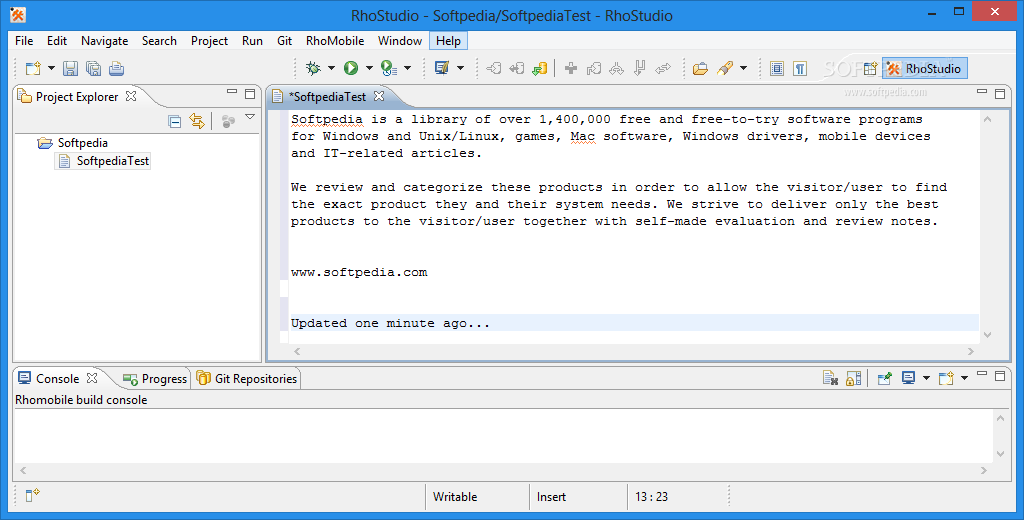Open the Open Console dropdown arrow
Viewport: 1024px width, 520px height.
click(x=964, y=378)
